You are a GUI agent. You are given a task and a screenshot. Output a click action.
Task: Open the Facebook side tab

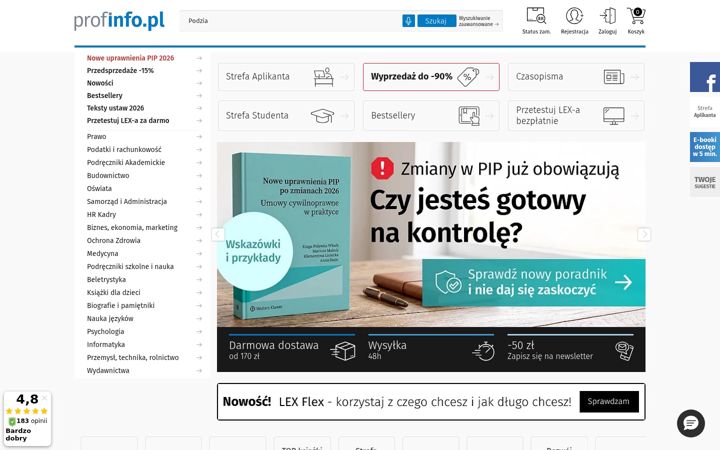(705, 77)
